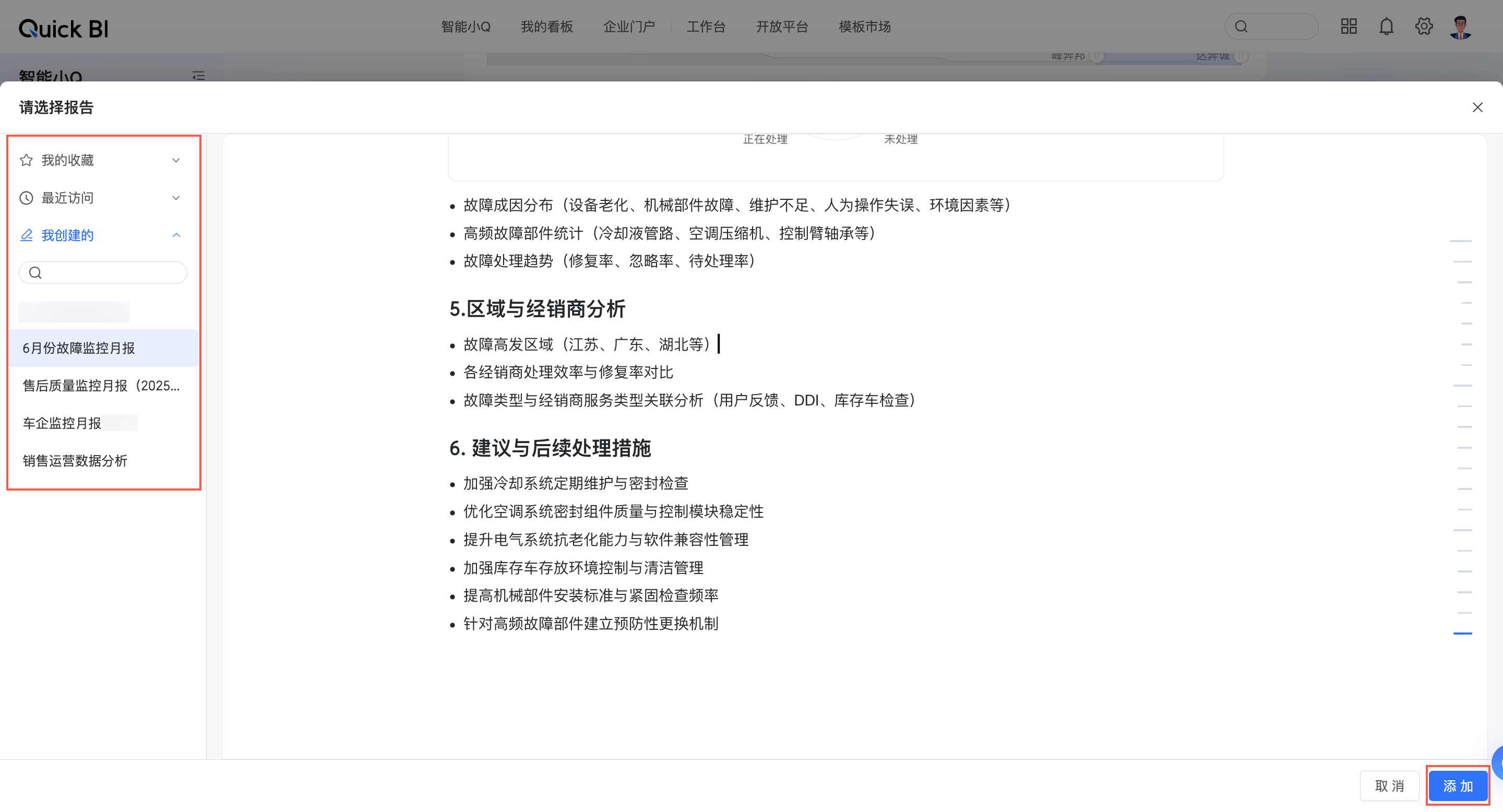Select report 车企监控月报
The image size is (1503, 812).
coord(62,423)
